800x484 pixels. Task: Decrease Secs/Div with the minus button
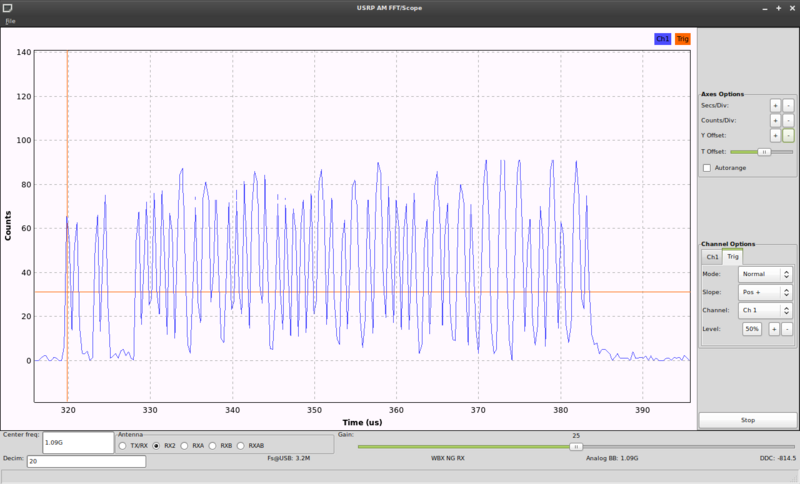[x=788, y=105]
